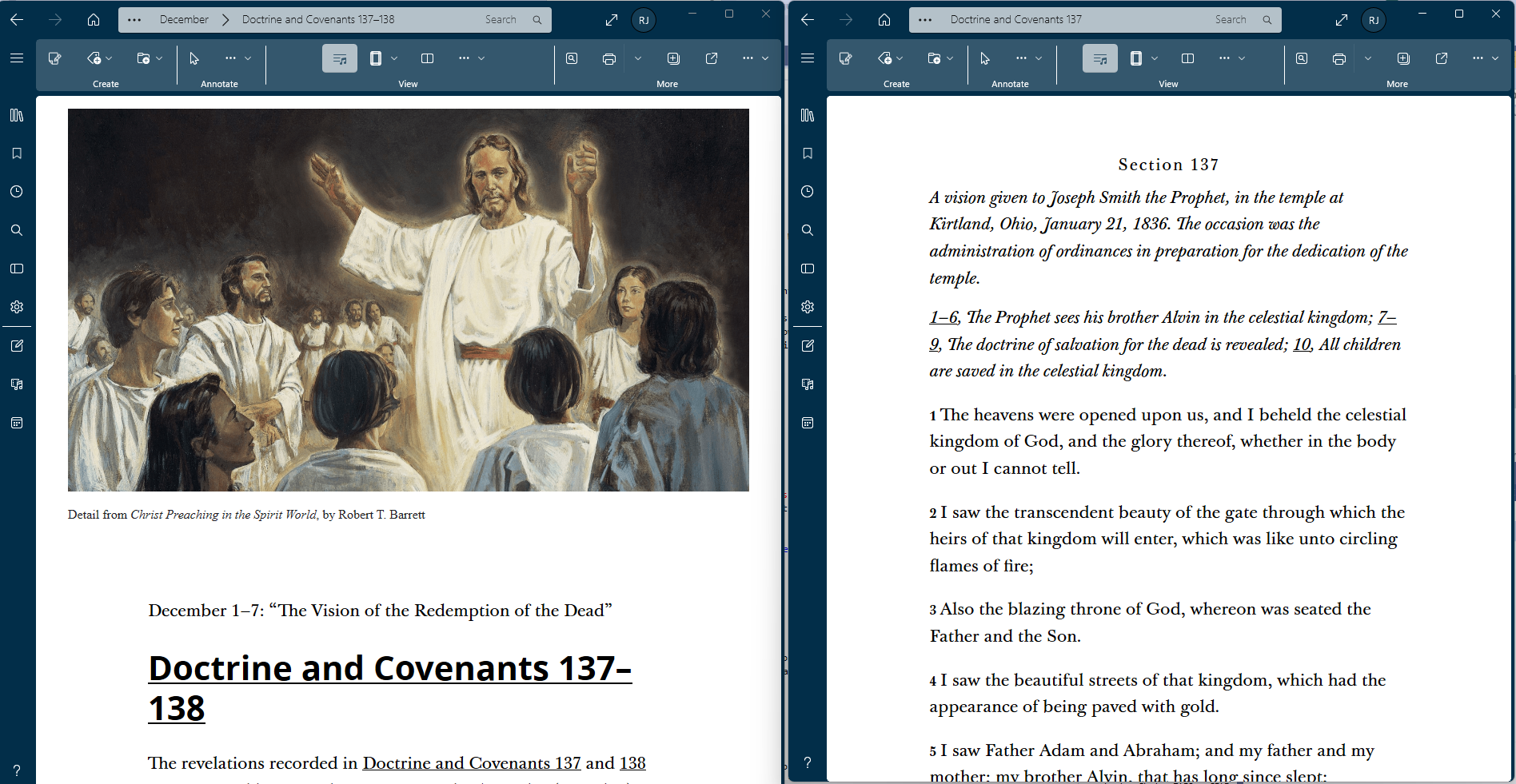1516x784 pixels.
Task: Print the page from the left window
Action: [609, 58]
